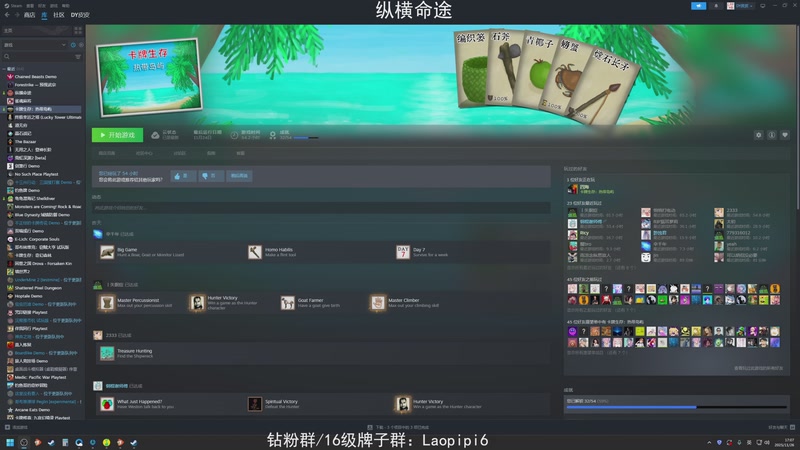Click the Master Climber achievement icon
This screenshot has height=450, width=800.
378,303
